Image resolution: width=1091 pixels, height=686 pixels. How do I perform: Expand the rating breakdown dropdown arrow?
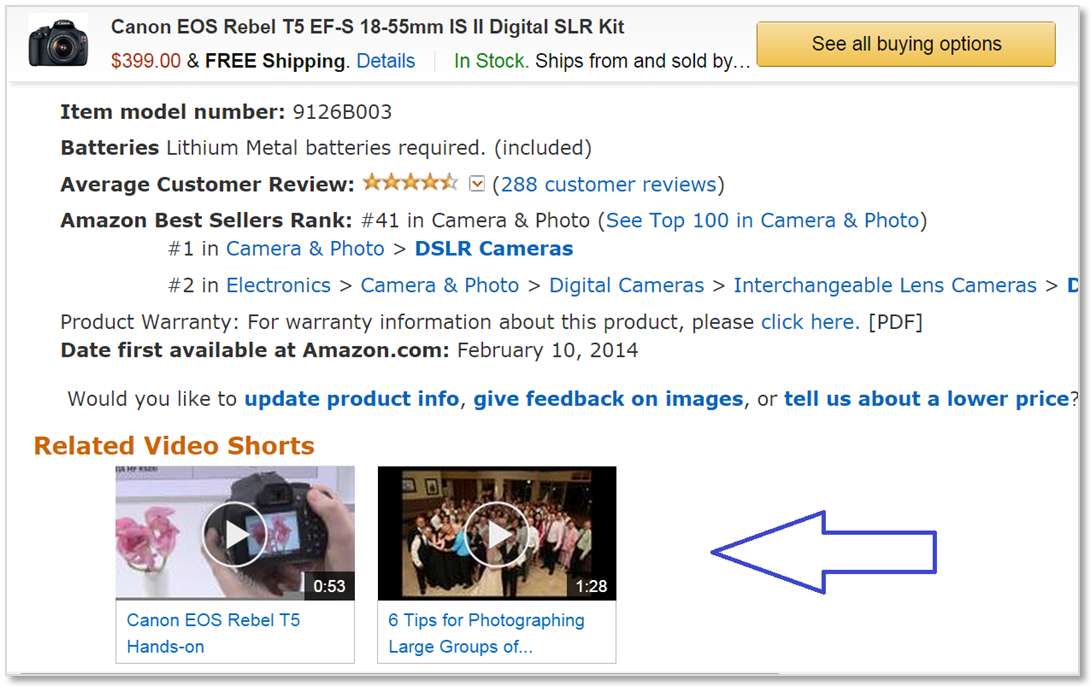[x=477, y=184]
